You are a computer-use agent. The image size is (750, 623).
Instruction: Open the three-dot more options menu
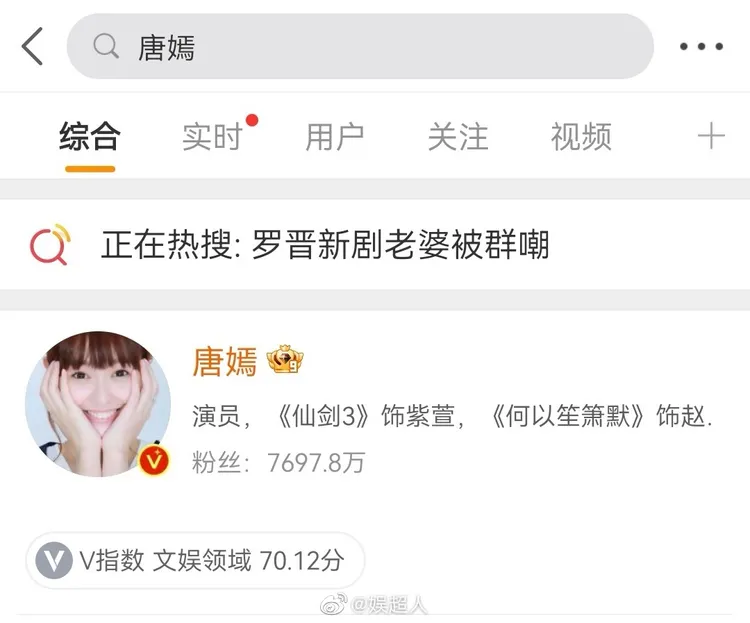pyautogui.click(x=701, y=46)
